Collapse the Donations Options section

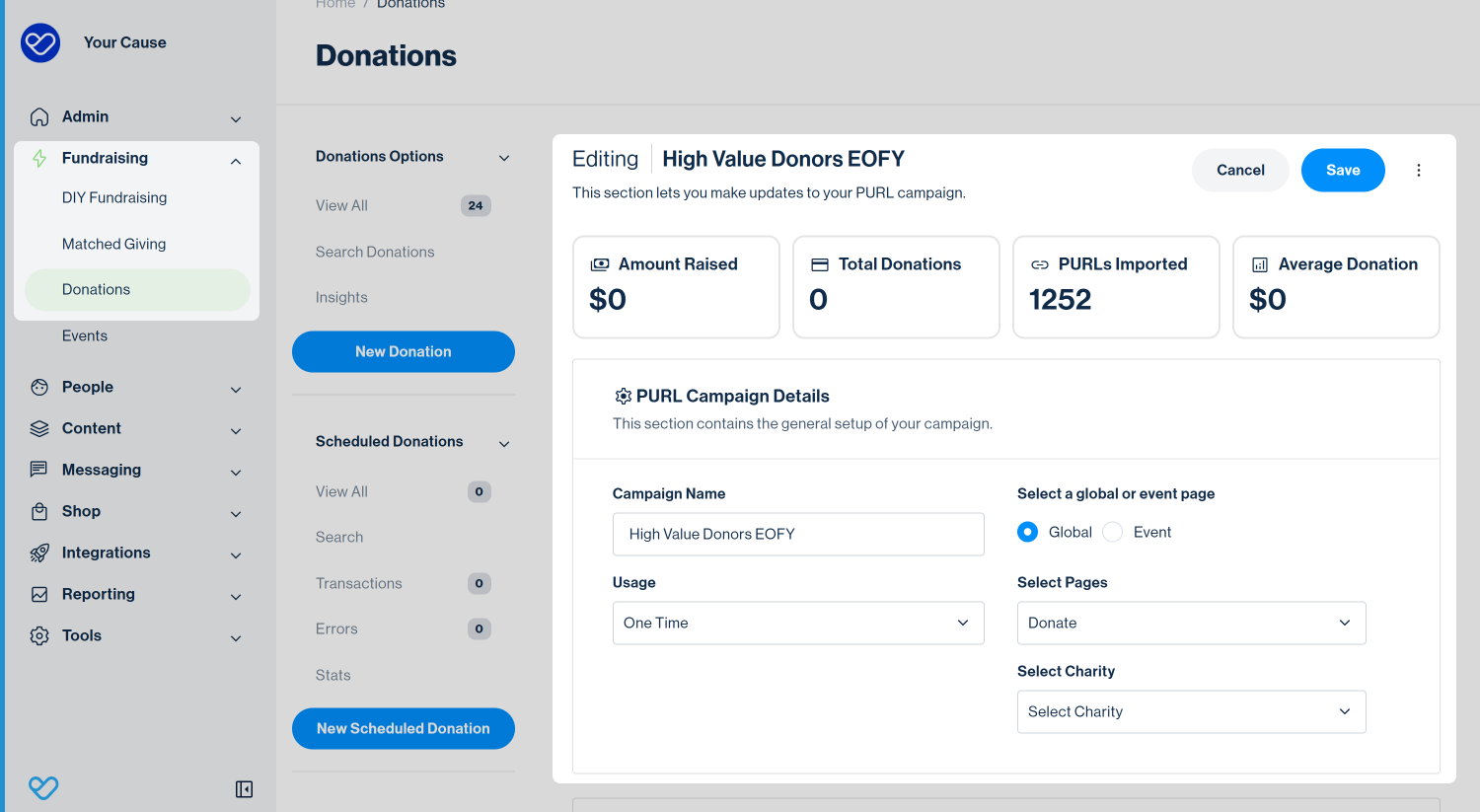pyautogui.click(x=504, y=158)
